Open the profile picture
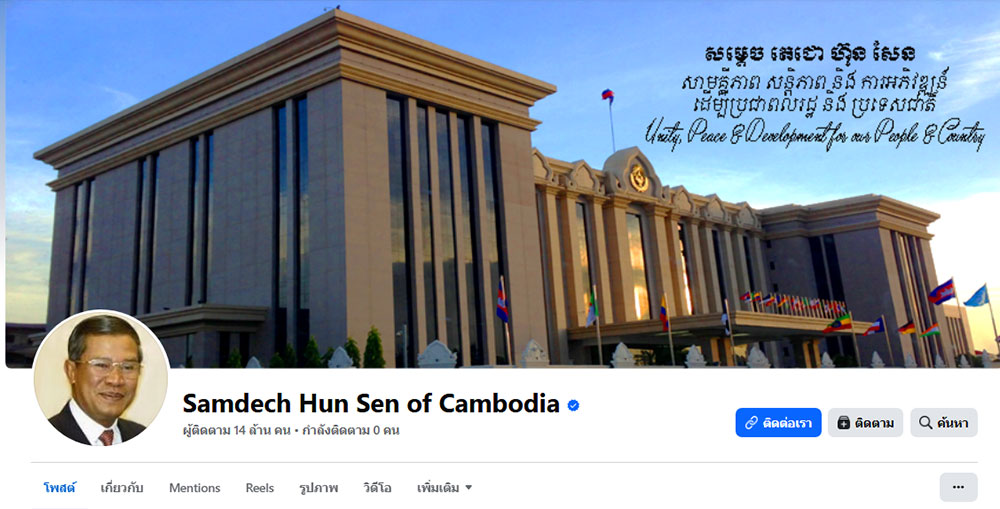Image resolution: width=1000 pixels, height=509 pixels. click(101, 378)
